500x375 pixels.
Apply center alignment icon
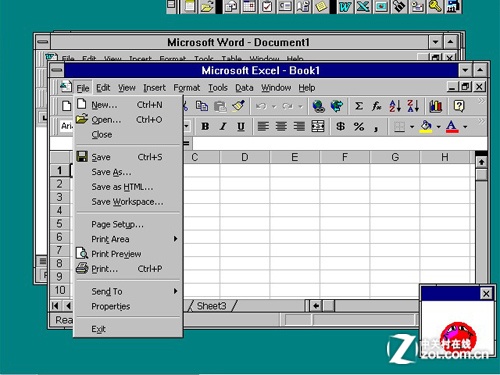tap(281, 126)
